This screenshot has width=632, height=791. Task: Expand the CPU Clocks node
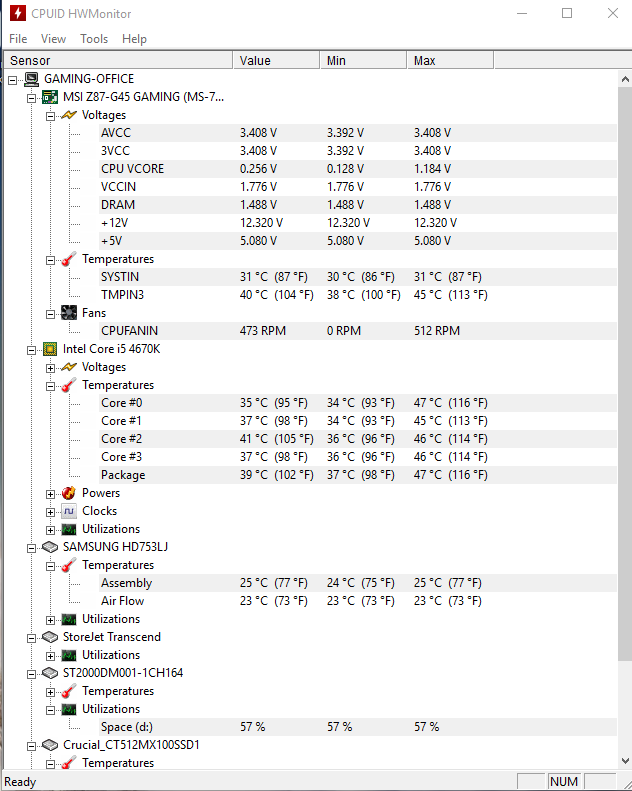[x=50, y=512]
